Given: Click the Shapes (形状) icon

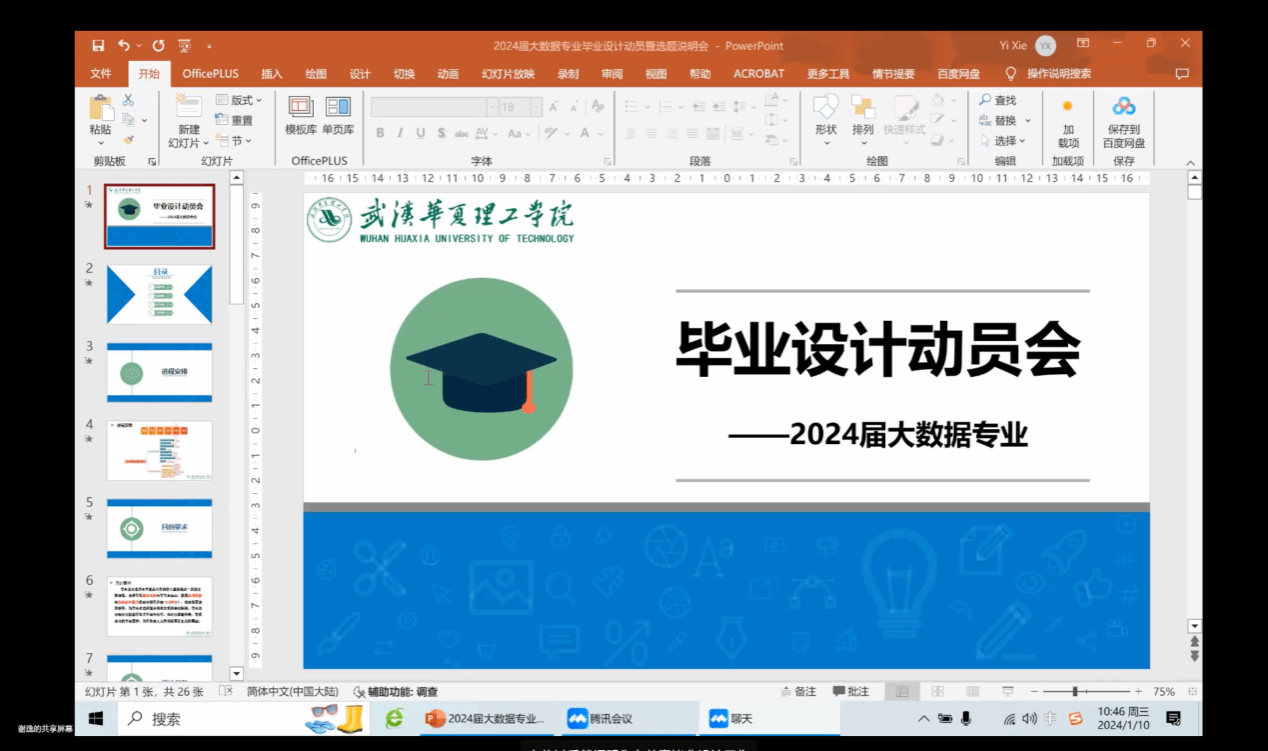Looking at the screenshot, I should (x=825, y=109).
